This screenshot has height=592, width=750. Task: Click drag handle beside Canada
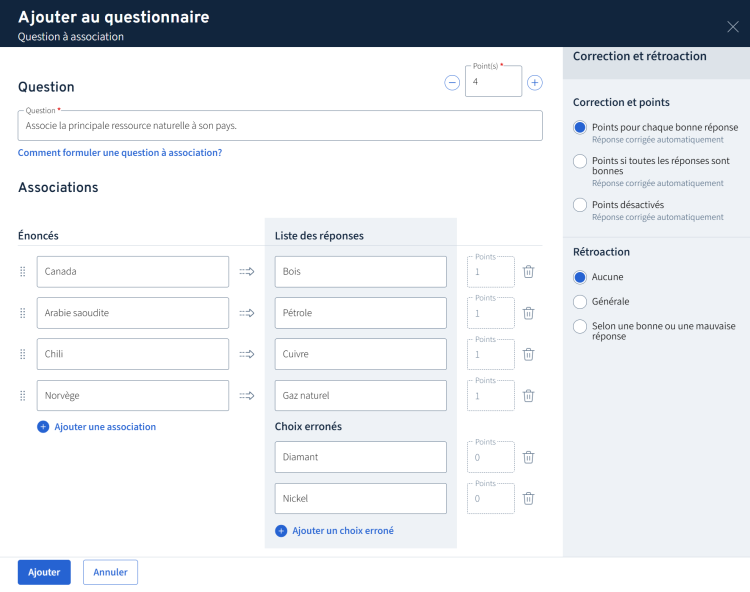click(23, 271)
